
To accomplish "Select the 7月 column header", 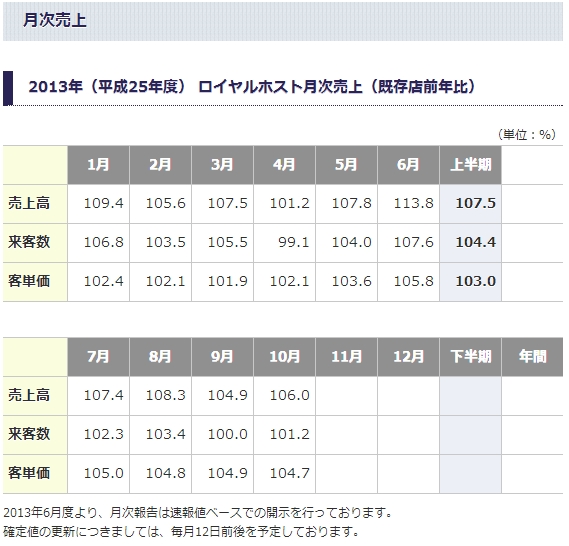I will pyautogui.click(x=98, y=357).
